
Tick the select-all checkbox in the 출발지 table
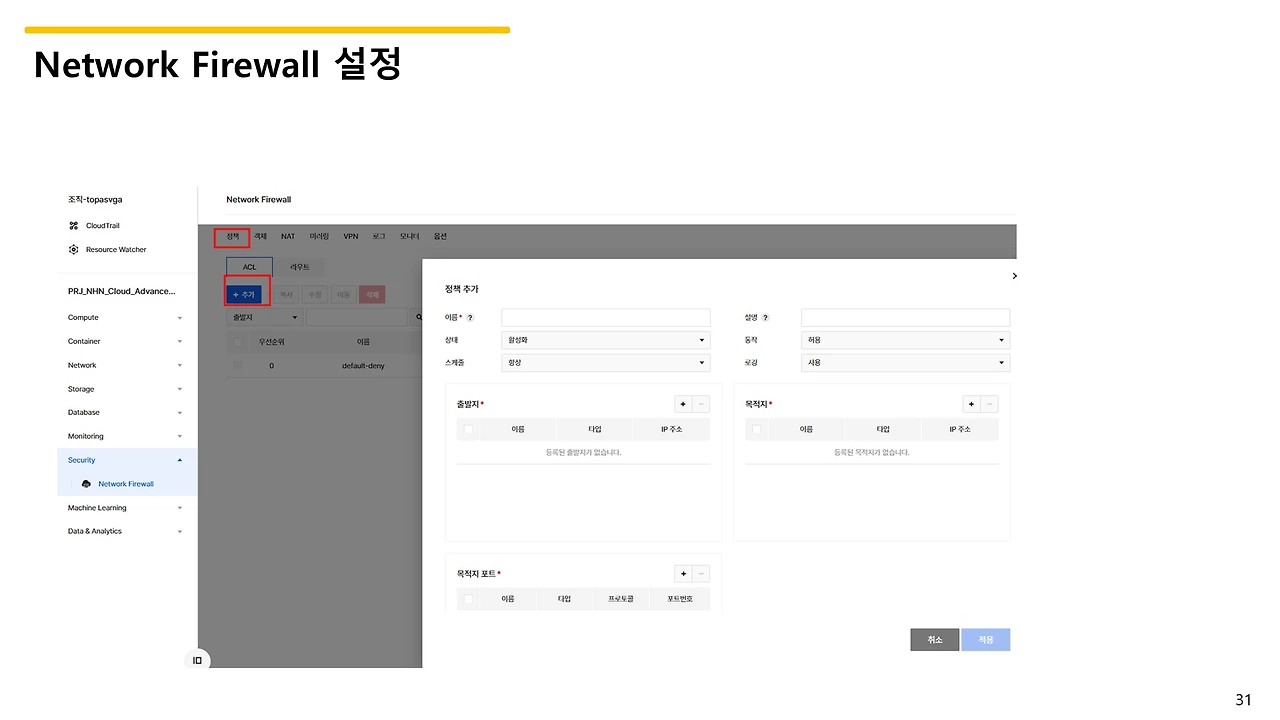[x=468, y=430]
